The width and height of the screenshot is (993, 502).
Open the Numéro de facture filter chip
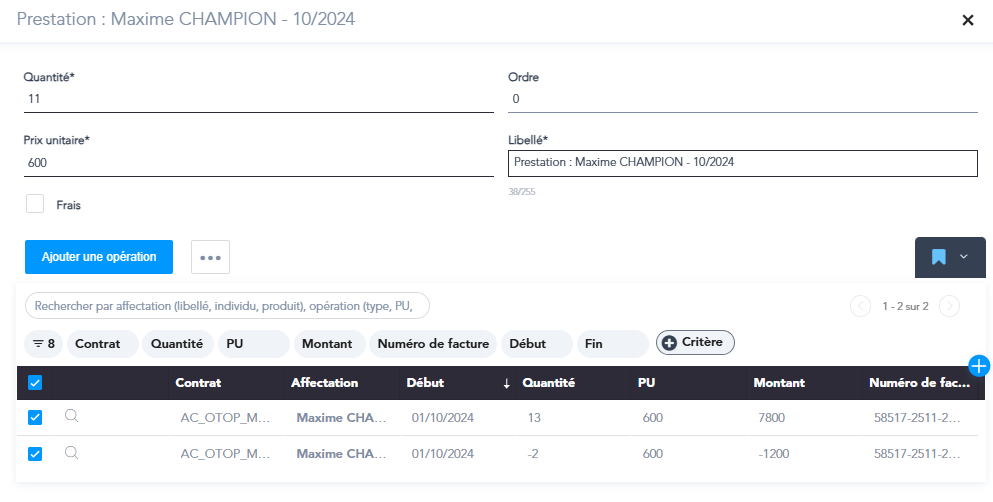433,344
